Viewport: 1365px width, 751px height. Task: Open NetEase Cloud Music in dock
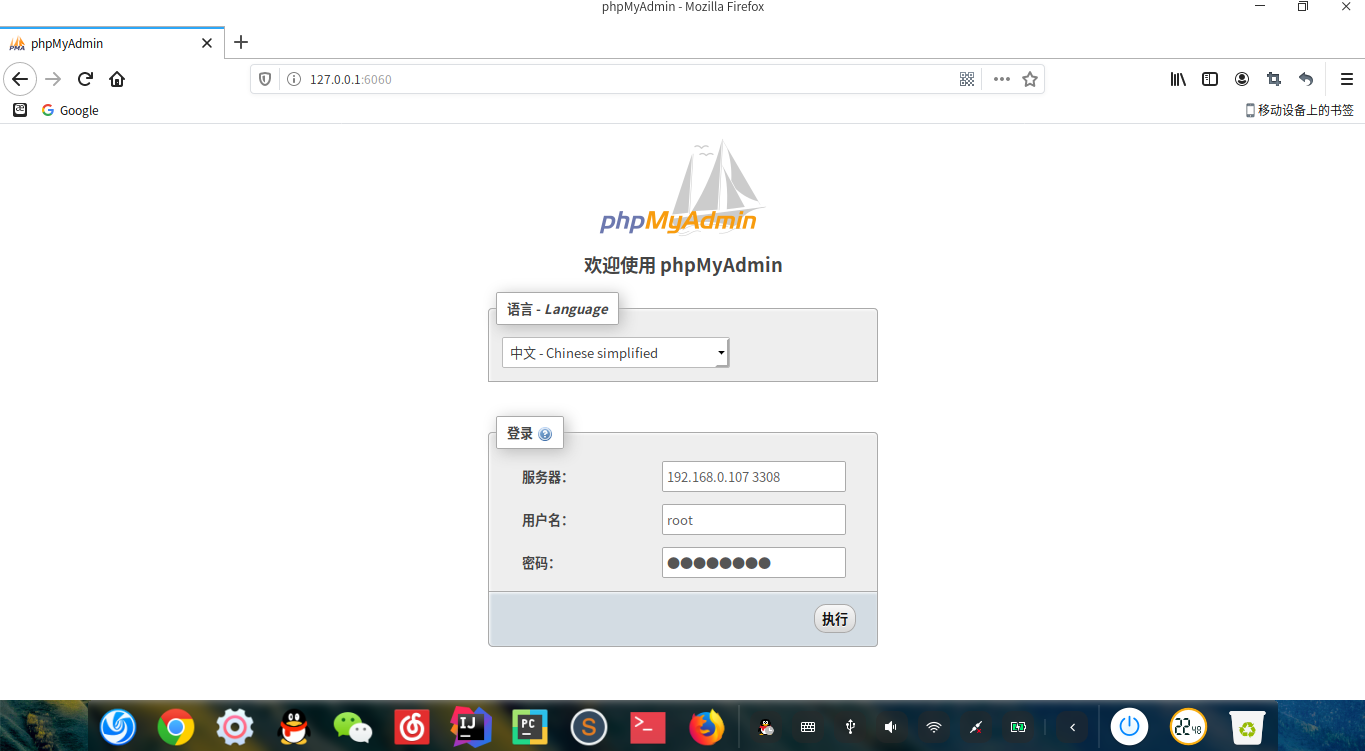coord(412,727)
